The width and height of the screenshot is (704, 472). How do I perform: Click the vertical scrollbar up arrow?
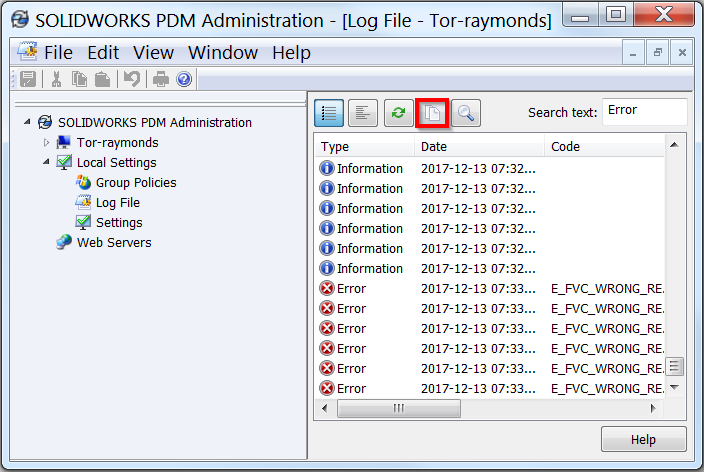674,145
